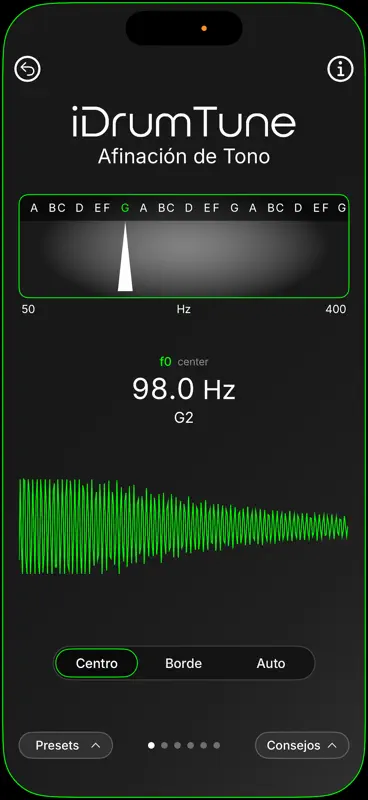The image size is (368, 800).
Task: Click the 50 scale minimum label
Action: (29, 309)
